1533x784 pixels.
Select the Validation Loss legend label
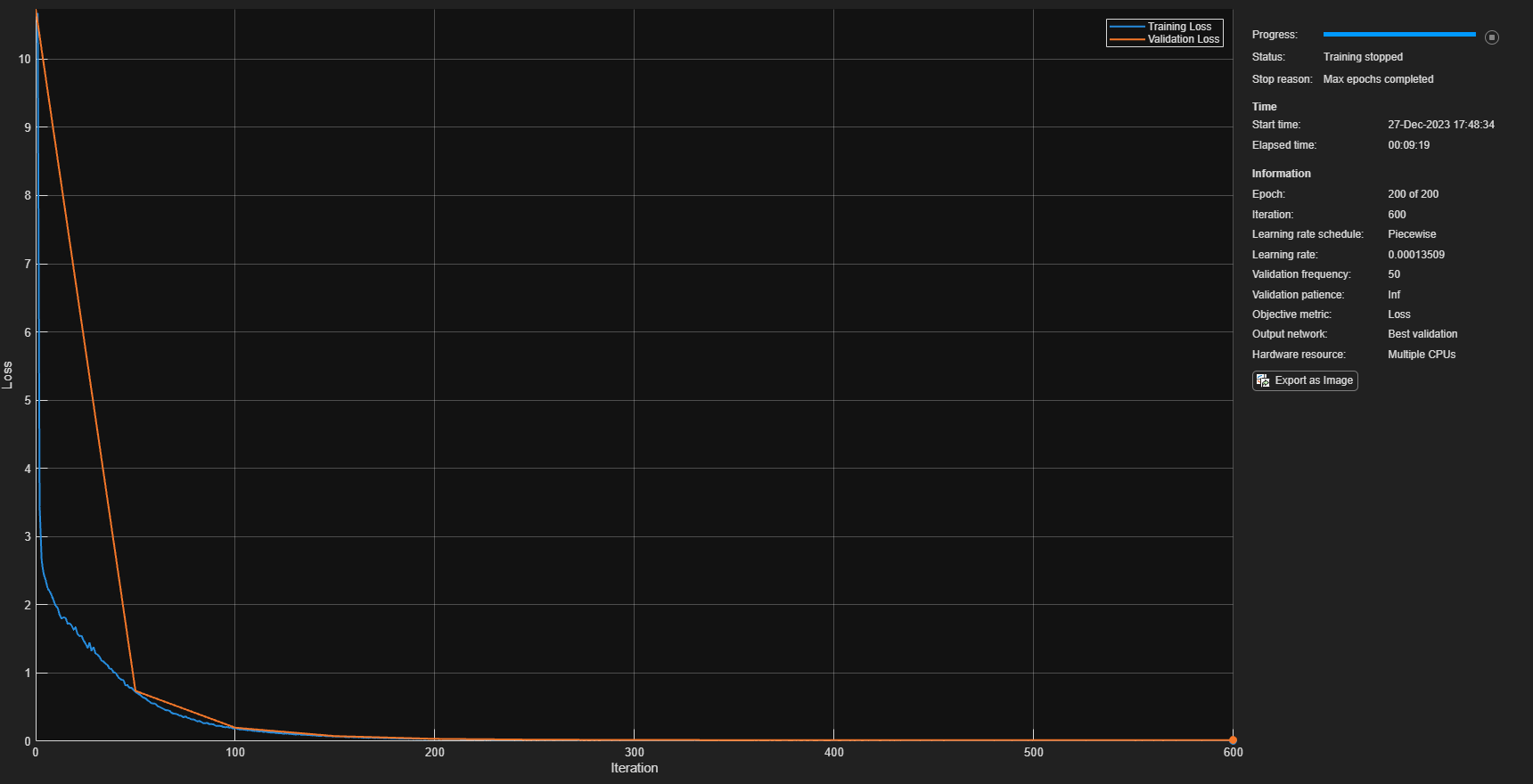pyautogui.click(x=1183, y=39)
